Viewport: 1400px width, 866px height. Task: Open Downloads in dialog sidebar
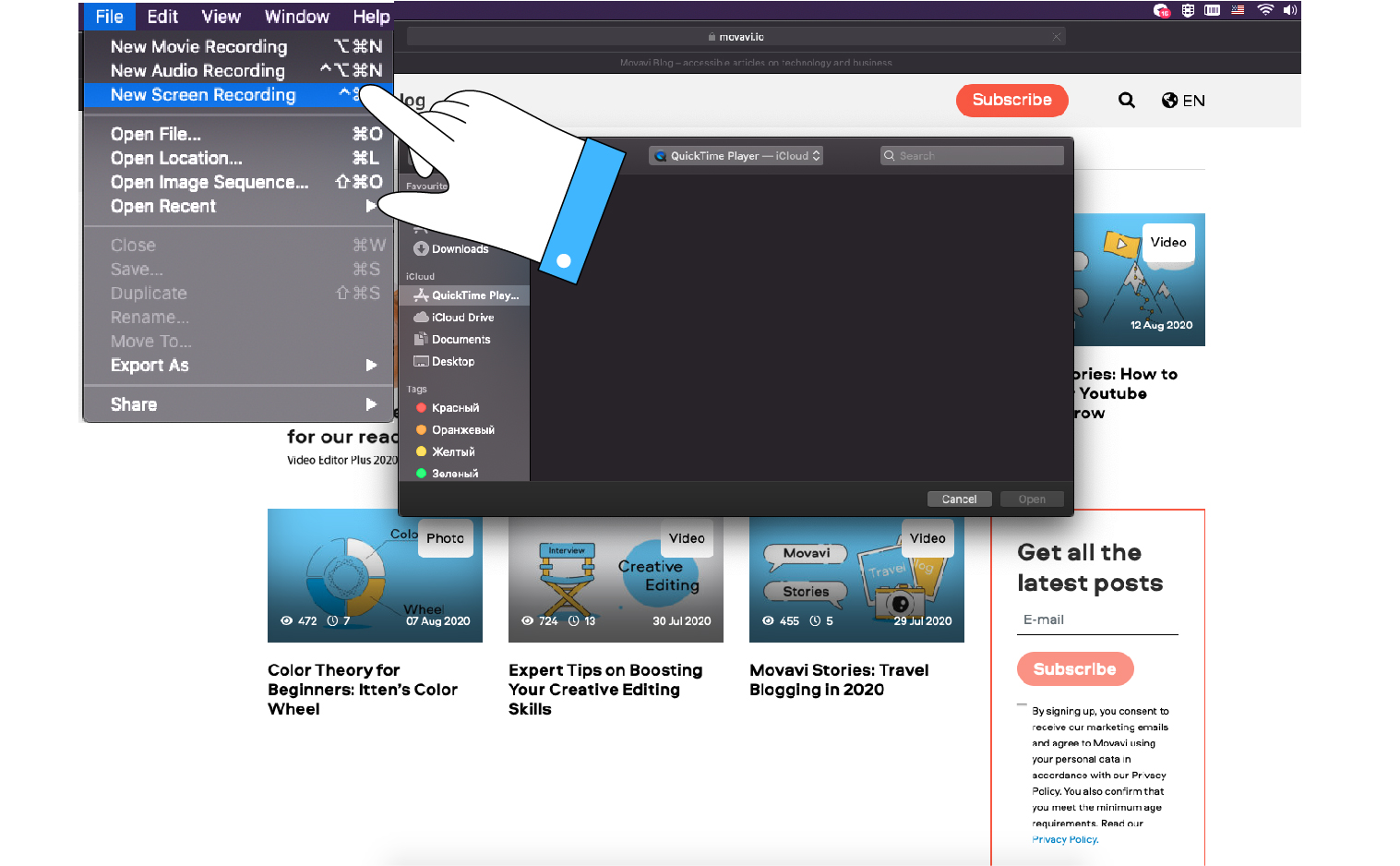[451, 249]
